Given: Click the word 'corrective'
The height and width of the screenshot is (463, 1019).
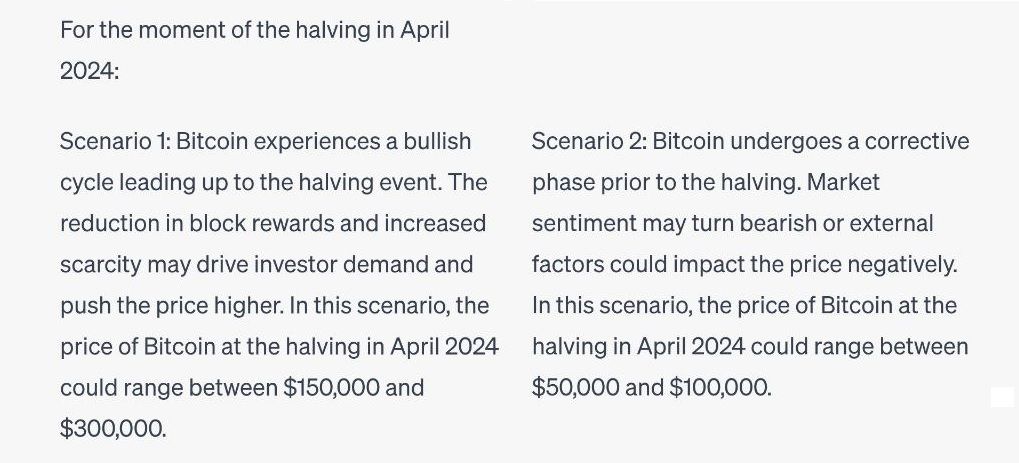Looking at the screenshot, I should [x=916, y=141].
